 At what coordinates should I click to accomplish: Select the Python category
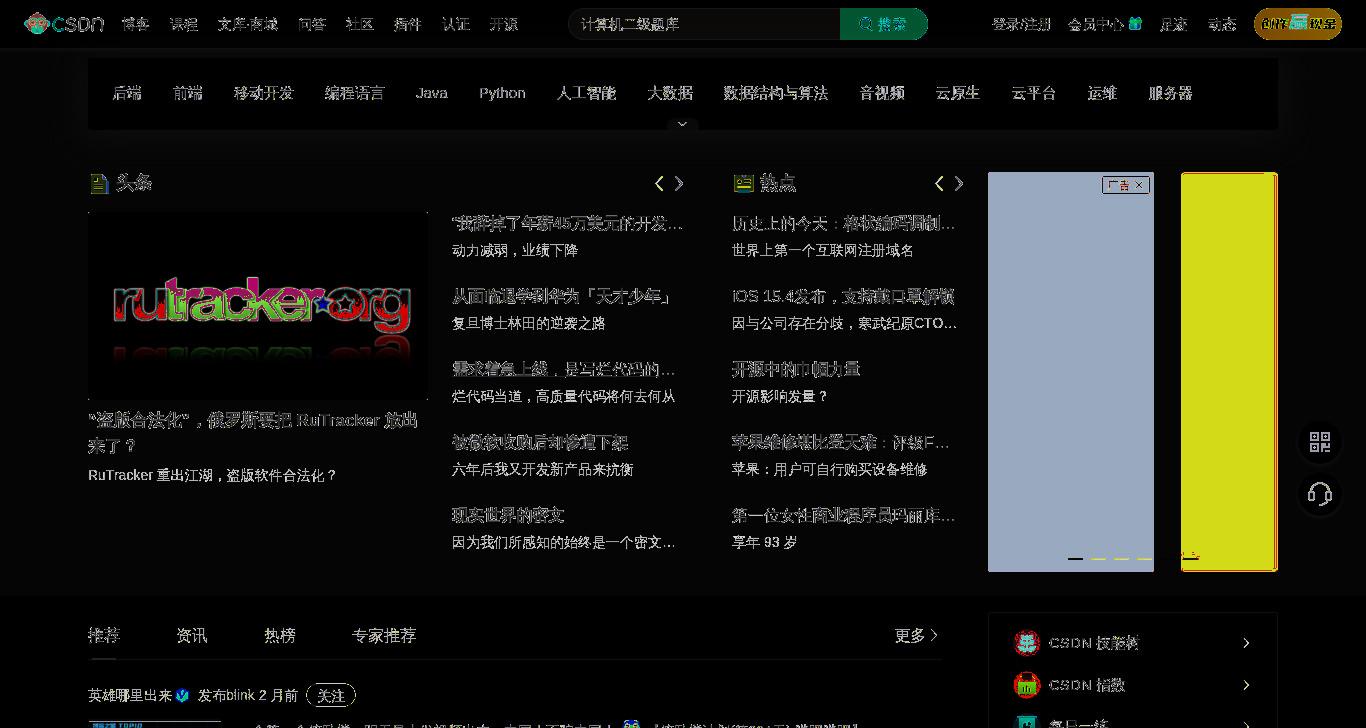[502, 93]
